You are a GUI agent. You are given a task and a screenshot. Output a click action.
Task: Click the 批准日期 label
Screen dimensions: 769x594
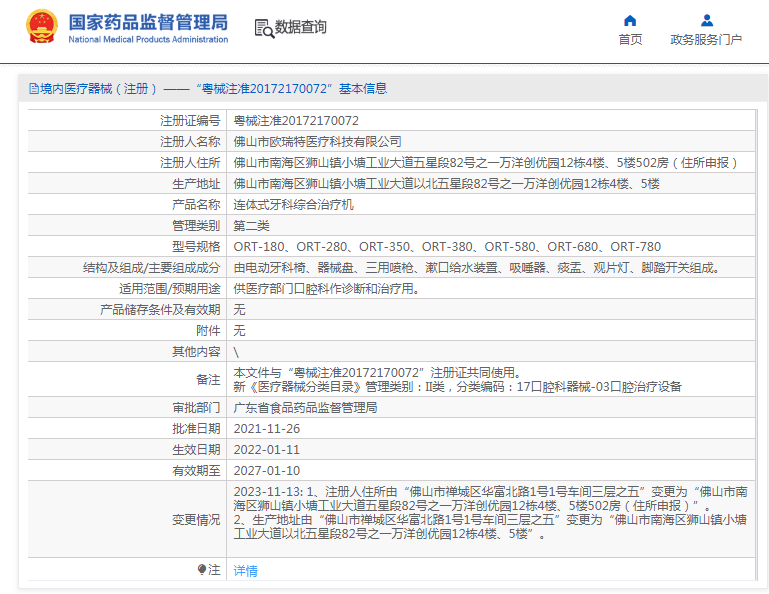point(196,429)
